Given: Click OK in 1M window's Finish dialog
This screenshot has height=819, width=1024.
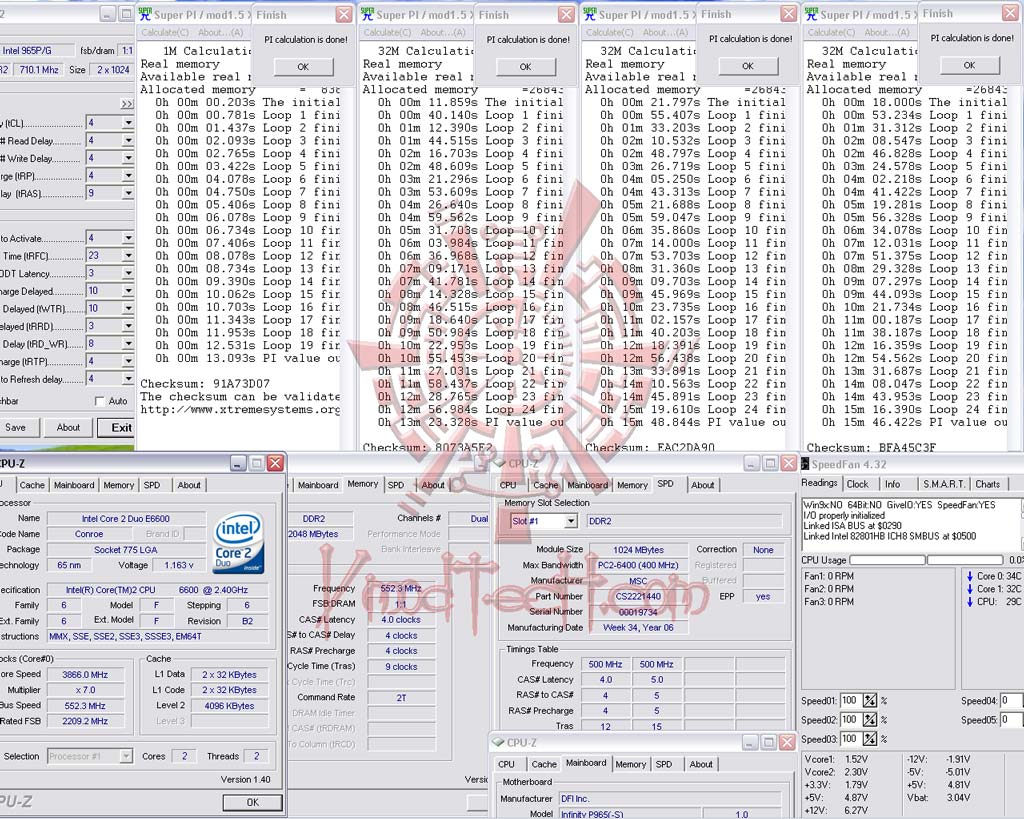Looking at the screenshot, I should [303, 67].
